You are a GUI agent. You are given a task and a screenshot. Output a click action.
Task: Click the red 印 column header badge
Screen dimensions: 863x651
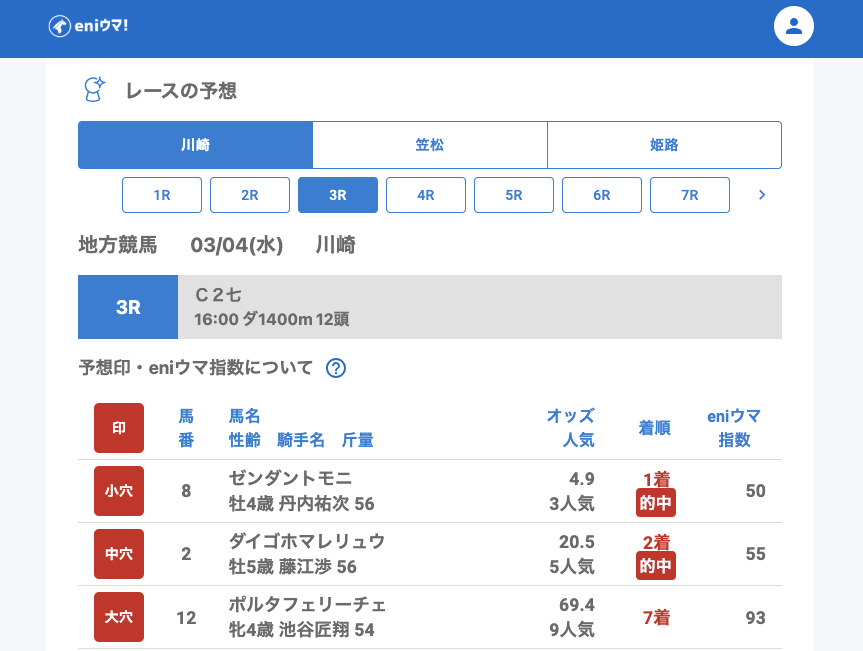click(119, 428)
